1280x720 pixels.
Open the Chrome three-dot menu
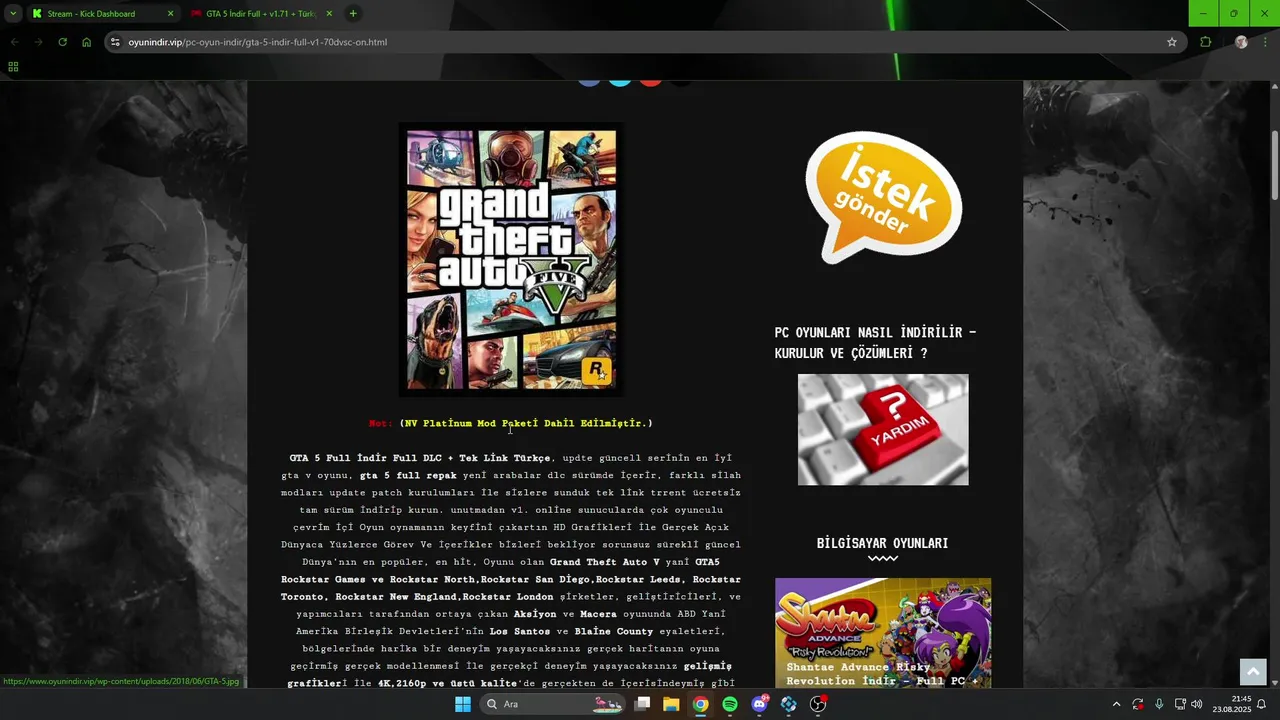tap(1266, 42)
